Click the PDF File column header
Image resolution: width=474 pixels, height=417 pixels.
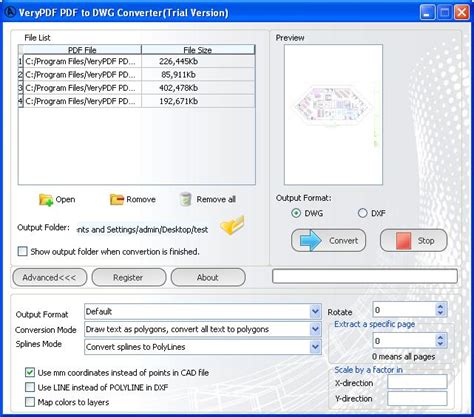pyautogui.click(x=82, y=50)
